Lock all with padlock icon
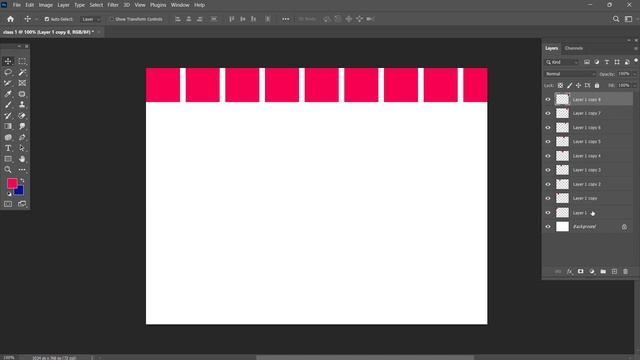The height and width of the screenshot is (360, 640). [597, 85]
